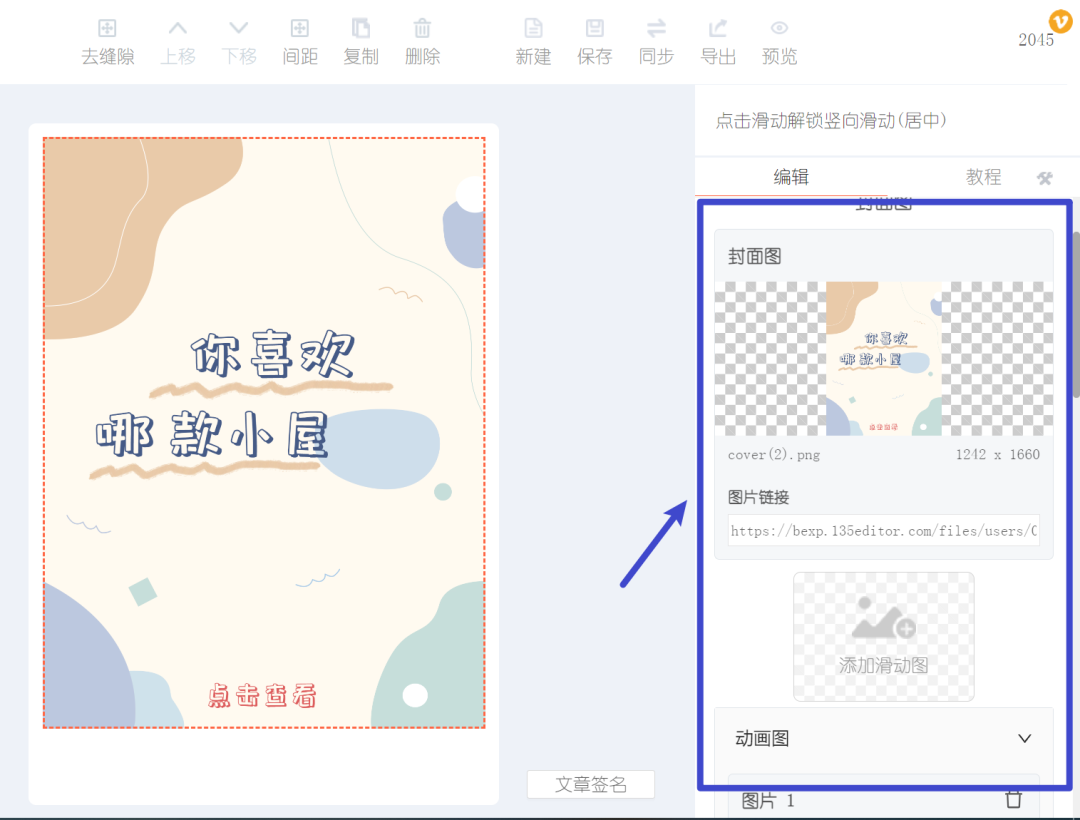
Task: Click the 图片 1 row label
Action: click(x=767, y=801)
